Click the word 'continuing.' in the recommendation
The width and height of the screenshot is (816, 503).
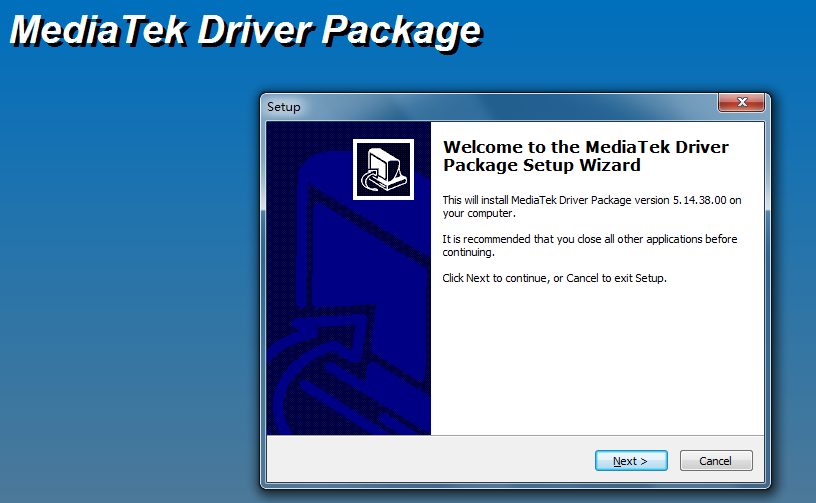(x=468, y=252)
